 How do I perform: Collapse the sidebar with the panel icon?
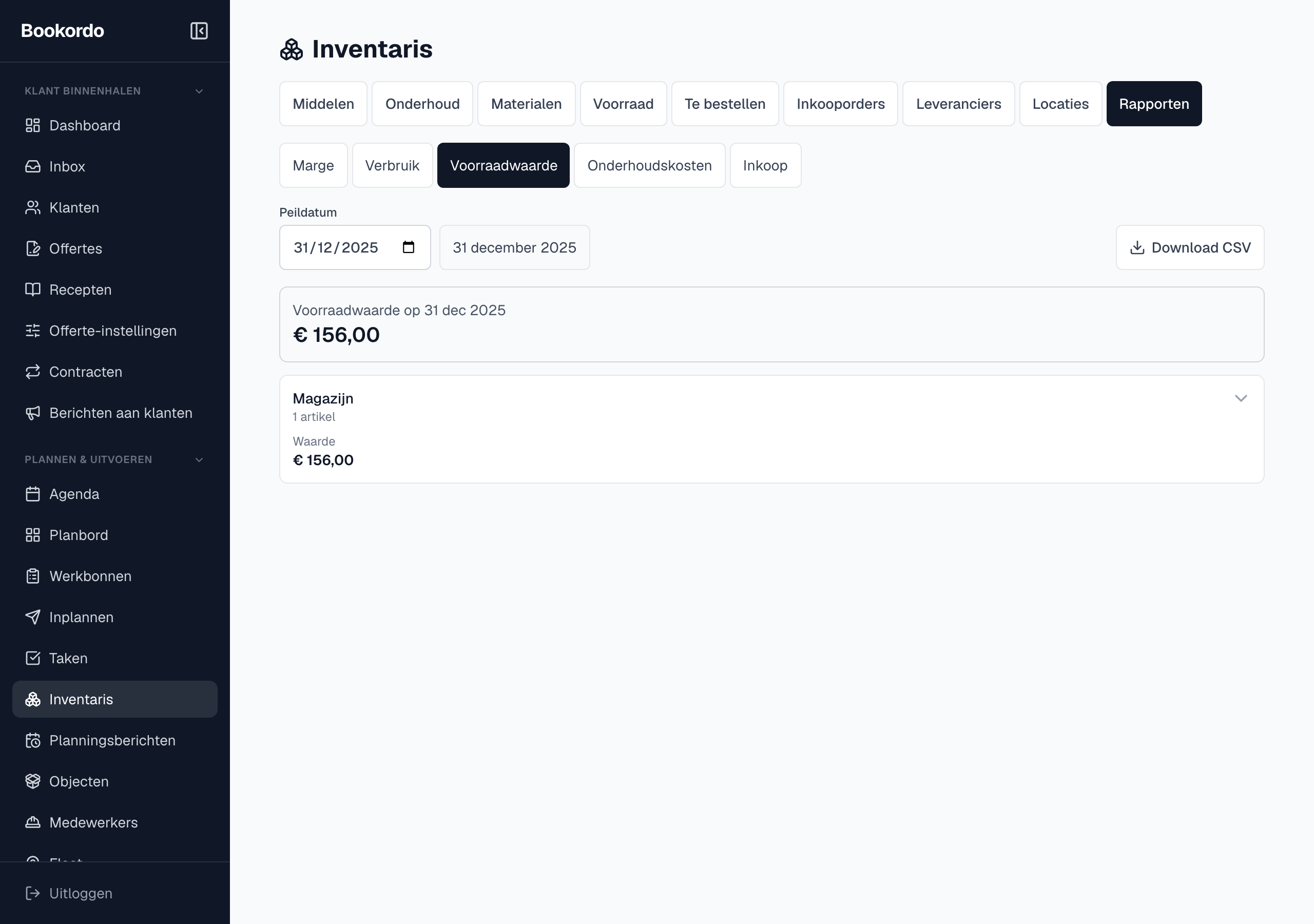pyautogui.click(x=199, y=31)
